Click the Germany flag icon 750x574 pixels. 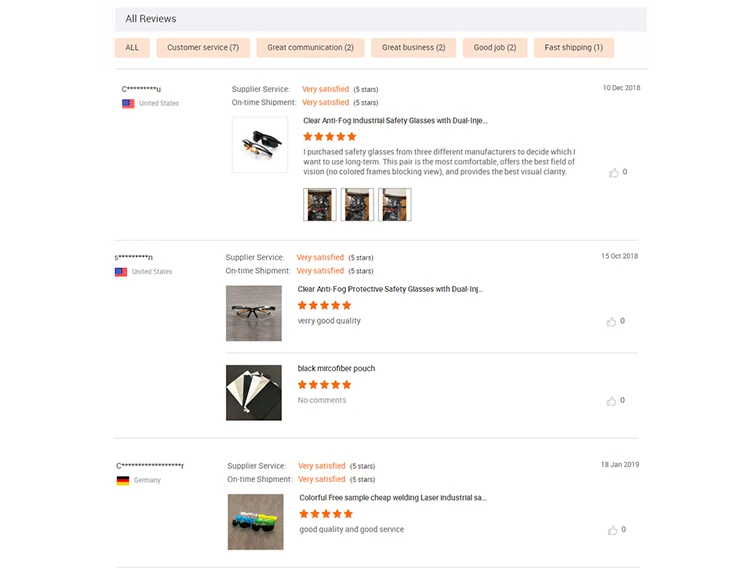pyautogui.click(x=122, y=481)
